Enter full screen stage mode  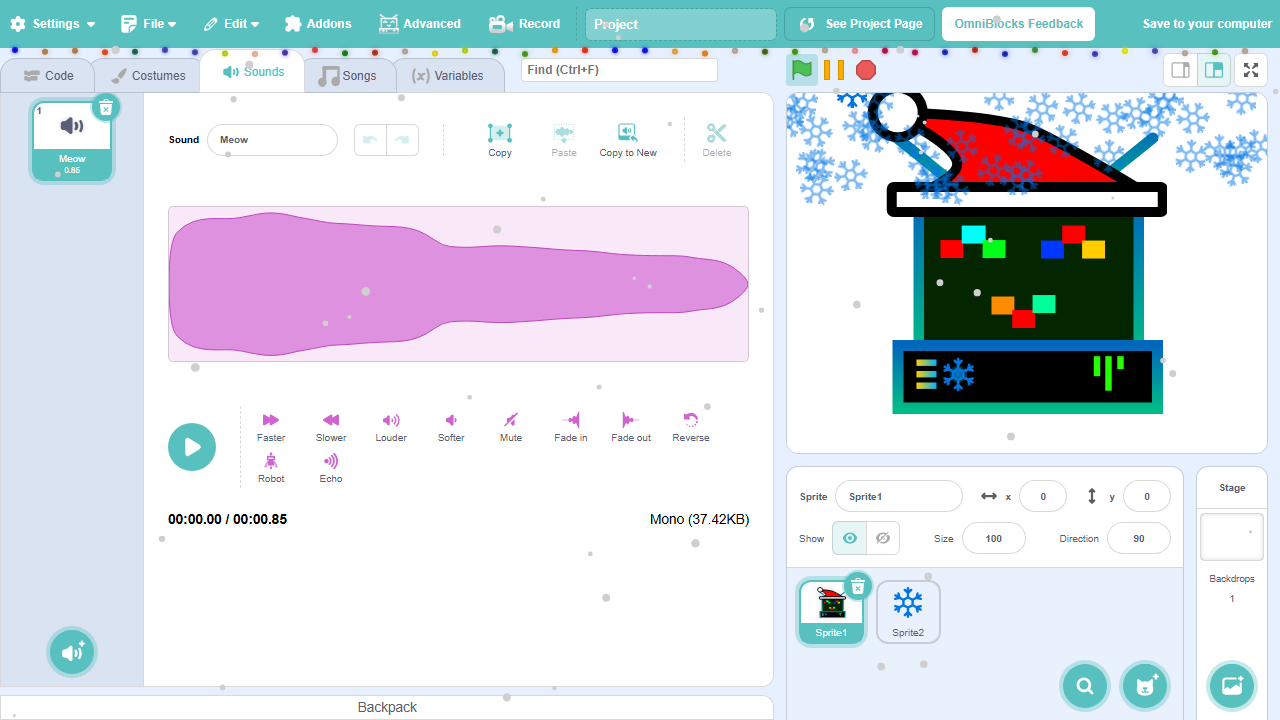(x=1251, y=70)
